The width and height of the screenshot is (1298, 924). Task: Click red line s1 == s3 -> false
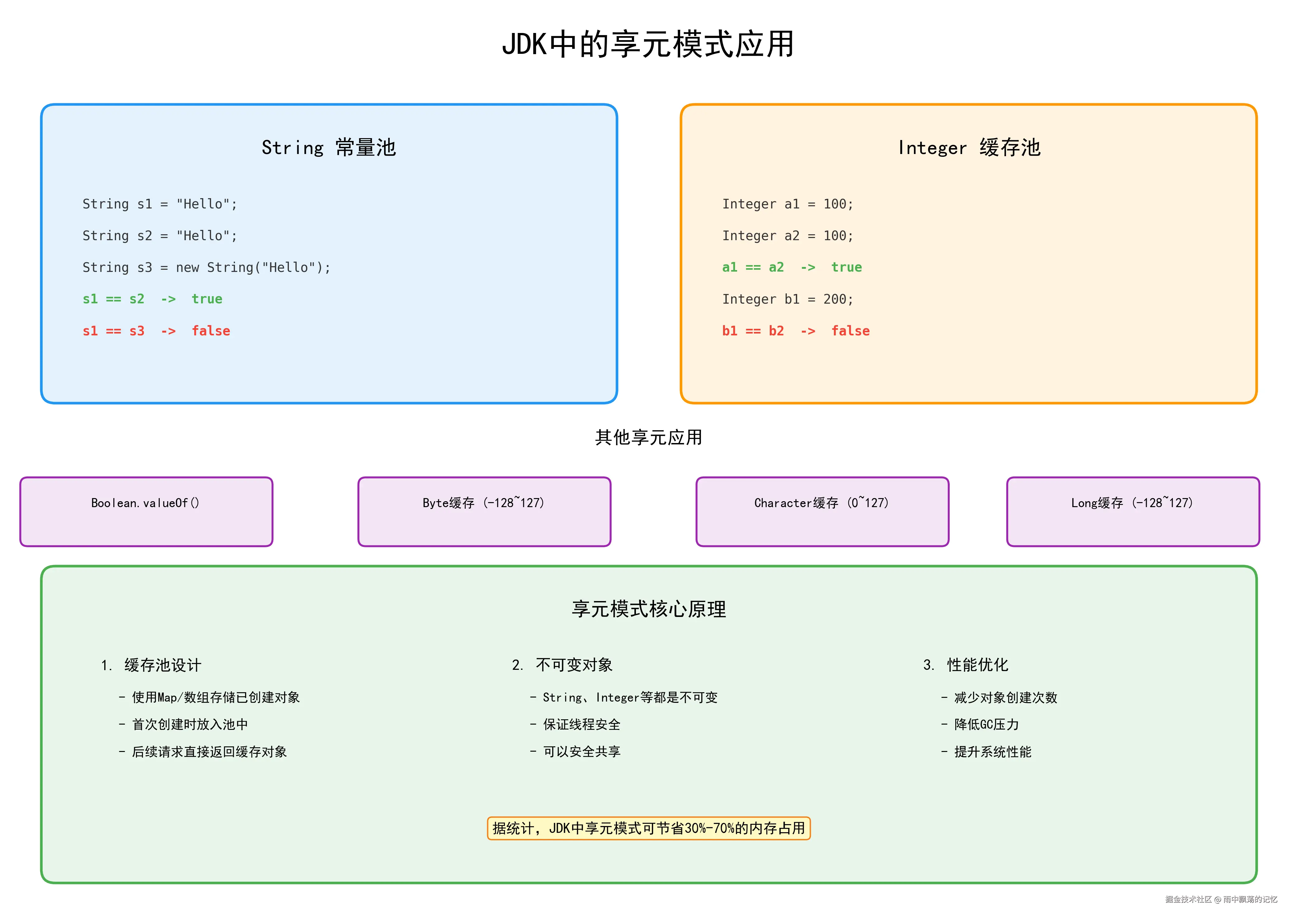(x=156, y=331)
